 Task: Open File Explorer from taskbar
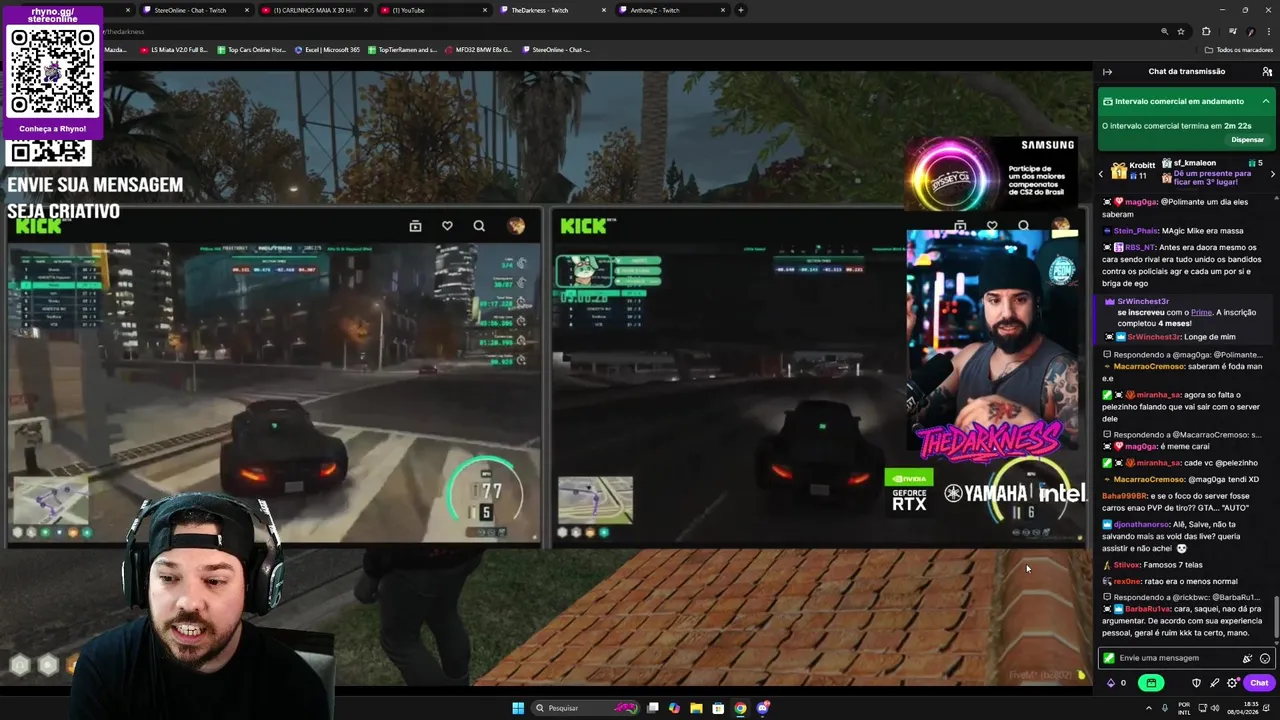(696, 708)
